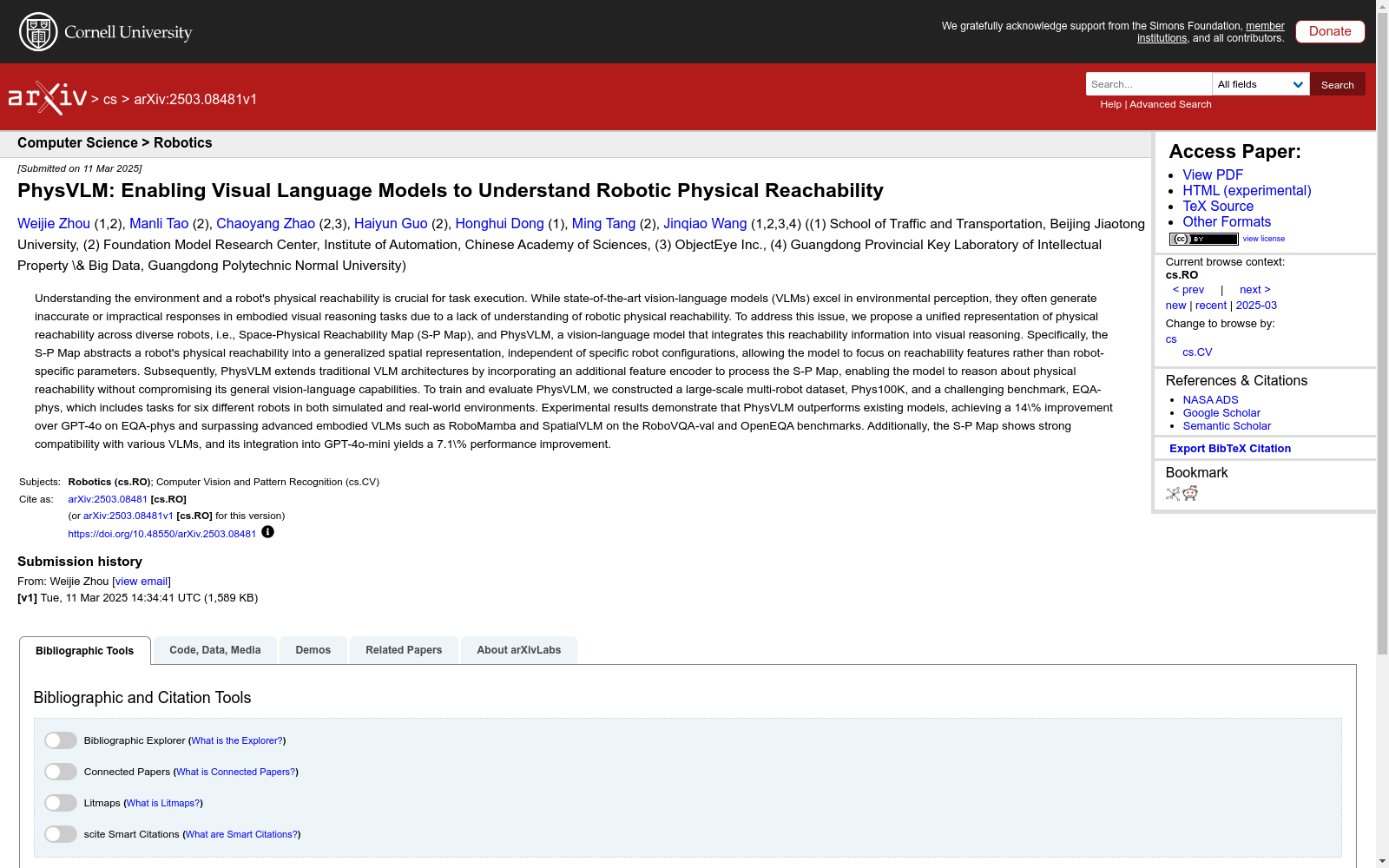The width and height of the screenshot is (1389, 868).
Task: Open the doi.org DOI link
Action: pyautogui.click(x=162, y=534)
